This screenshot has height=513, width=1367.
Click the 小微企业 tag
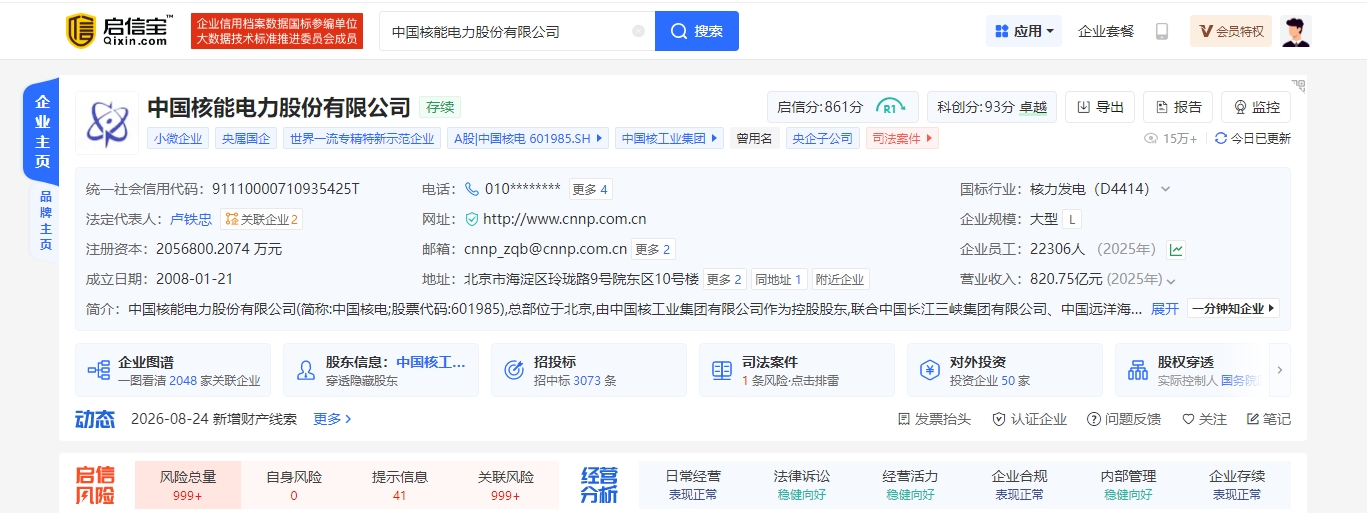(x=178, y=139)
